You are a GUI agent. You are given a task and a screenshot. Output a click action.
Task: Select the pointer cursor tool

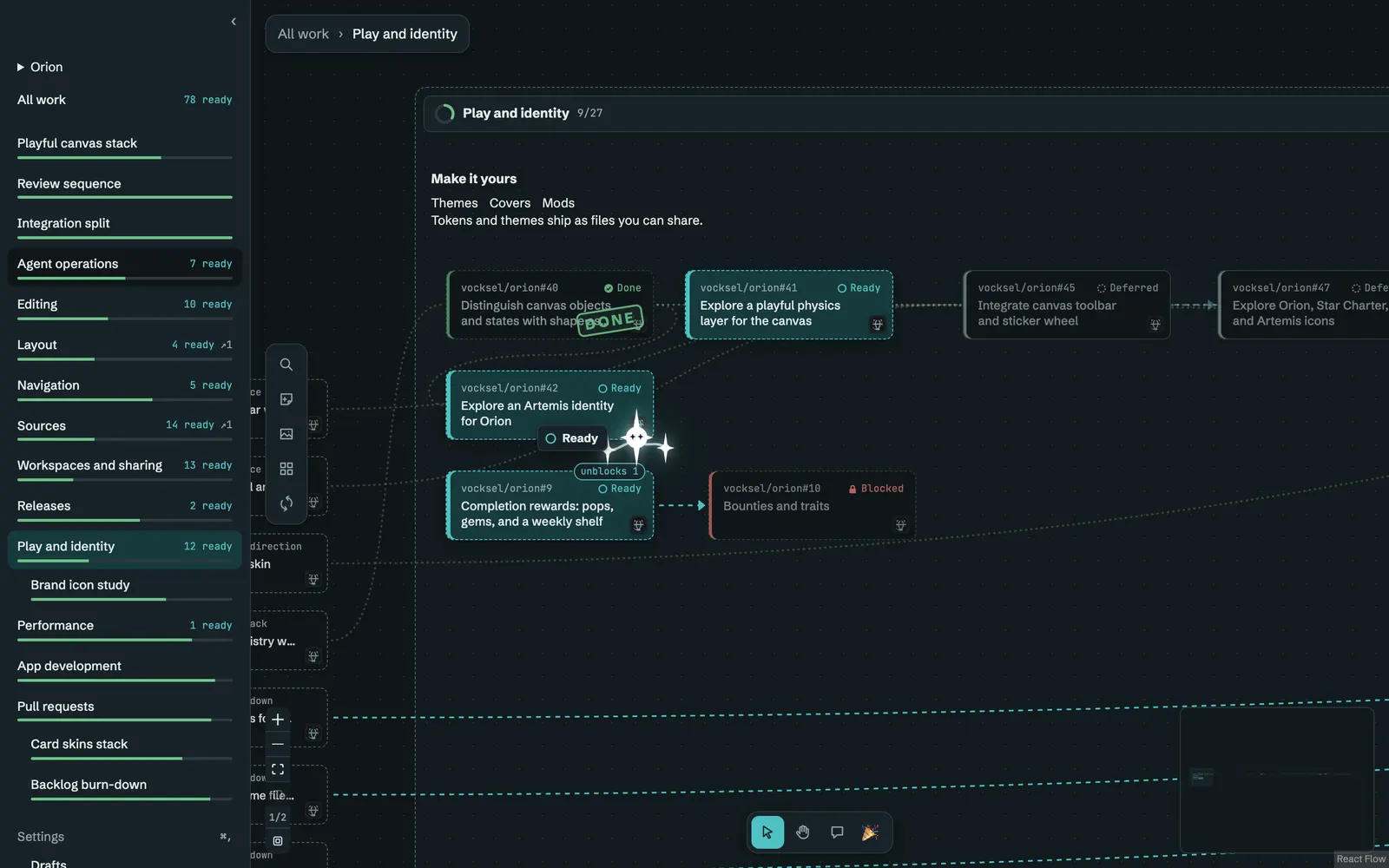(767, 832)
